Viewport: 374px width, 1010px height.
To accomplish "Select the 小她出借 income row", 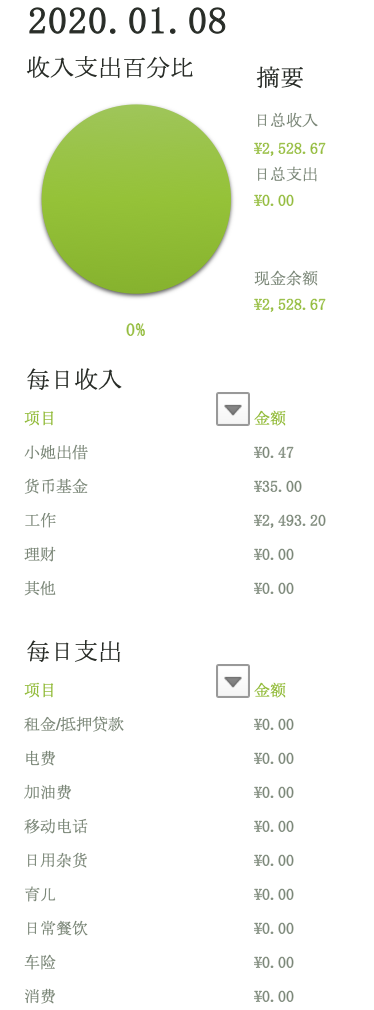I will [175, 453].
